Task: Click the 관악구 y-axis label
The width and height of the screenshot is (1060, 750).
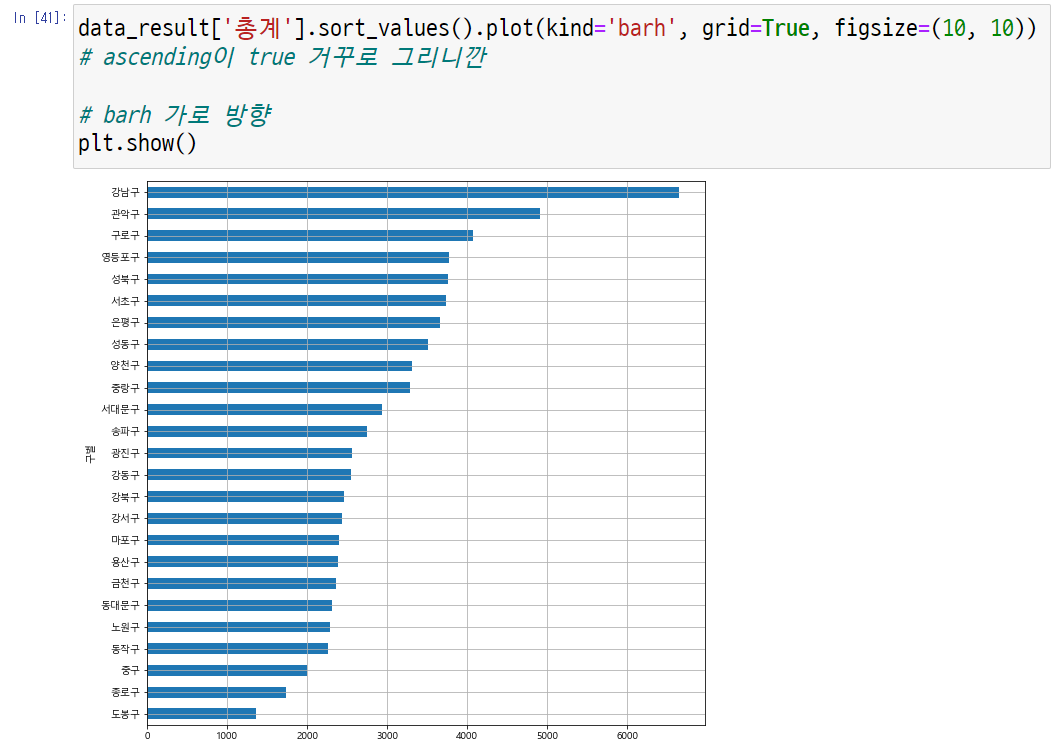Action: [125, 214]
